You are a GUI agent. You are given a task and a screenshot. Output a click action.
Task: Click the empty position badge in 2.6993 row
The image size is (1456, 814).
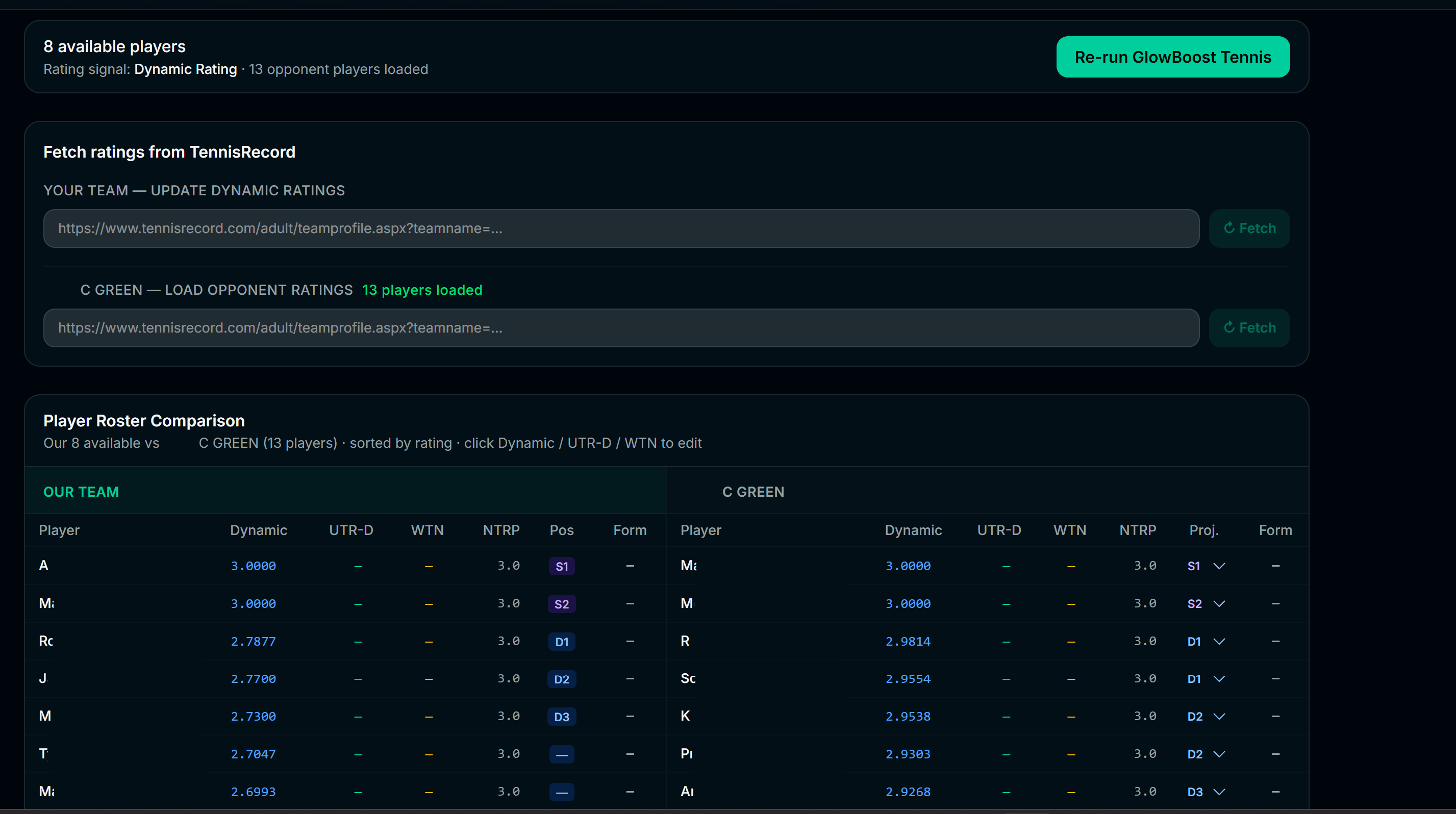pyautogui.click(x=562, y=792)
